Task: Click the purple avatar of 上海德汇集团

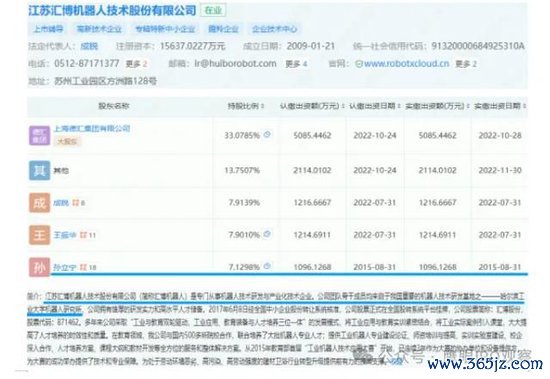Action: click(x=39, y=135)
